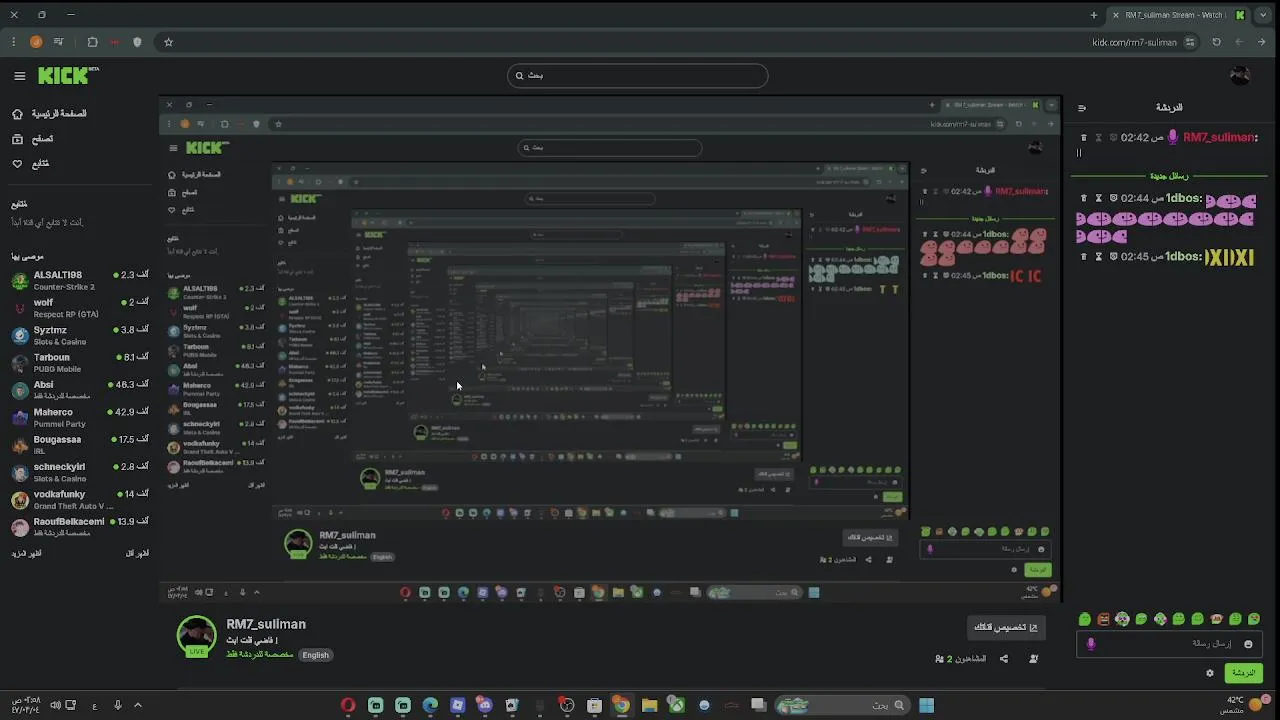Click RM7_suliman username in chat

[1220, 138]
